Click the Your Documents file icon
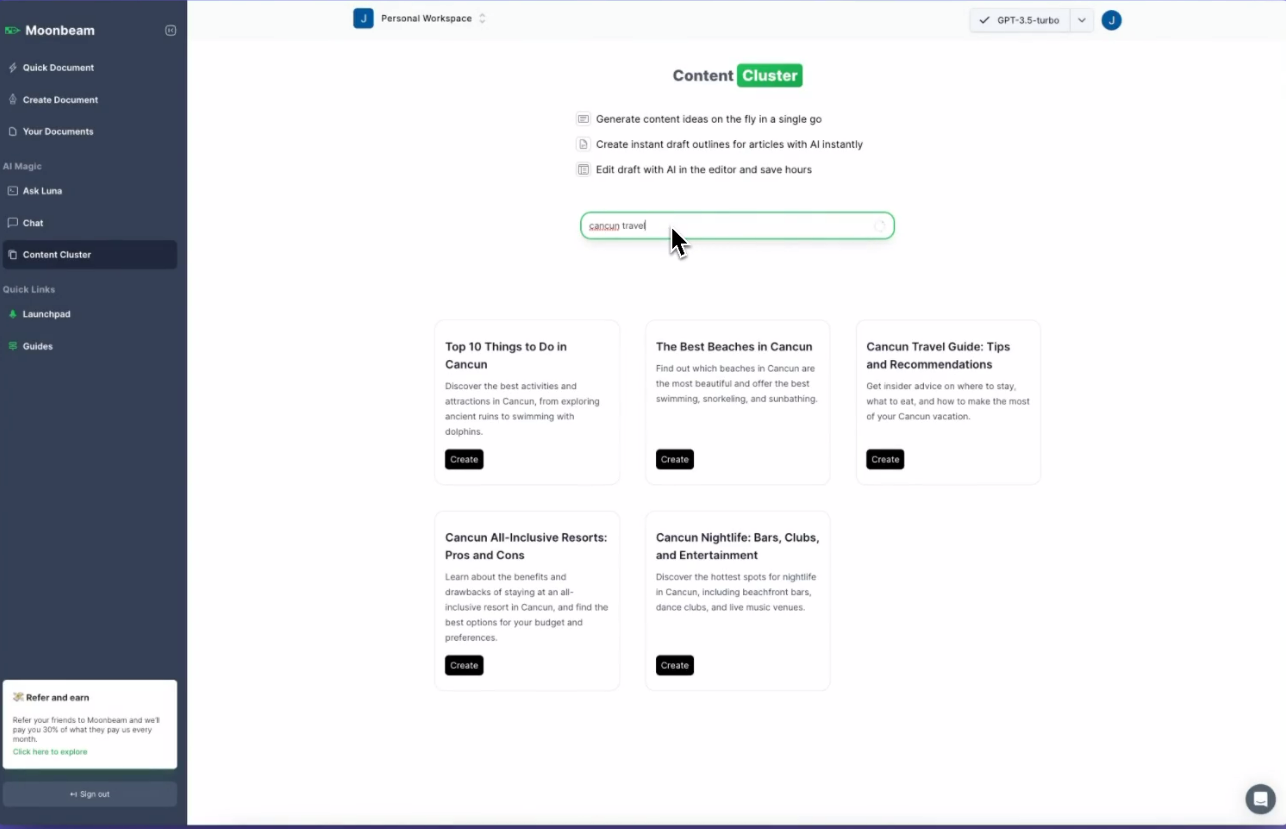Image resolution: width=1286 pixels, height=829 pixels. pos(13,132)
